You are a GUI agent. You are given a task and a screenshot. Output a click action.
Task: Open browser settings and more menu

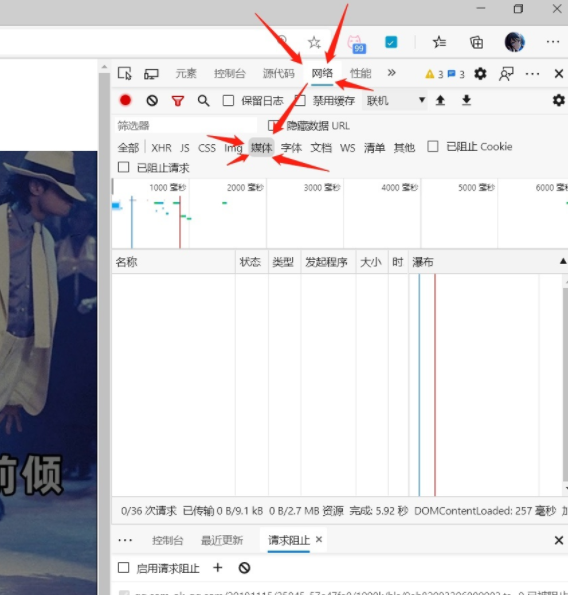point(552,42)
